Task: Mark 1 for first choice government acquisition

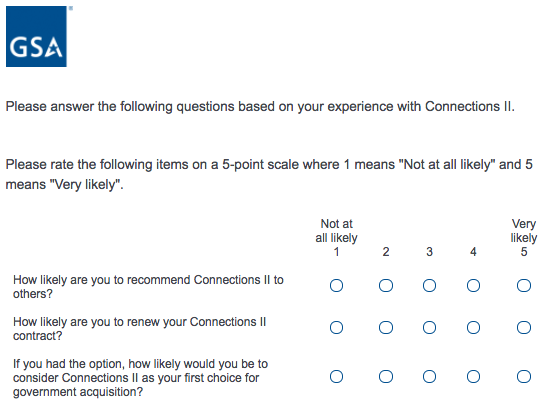Action: pos(336,377)
